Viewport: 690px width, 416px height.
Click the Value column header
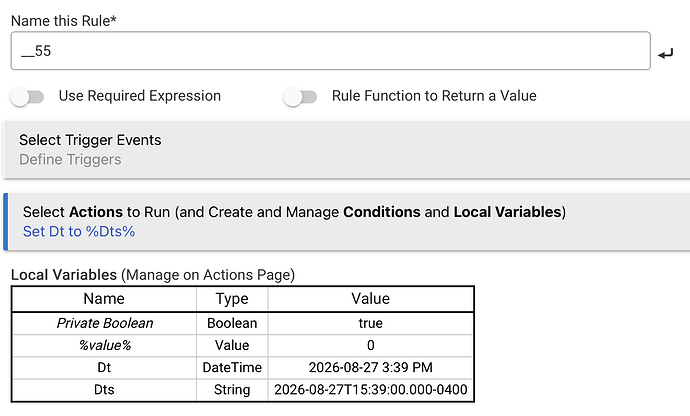click(371, 299)
